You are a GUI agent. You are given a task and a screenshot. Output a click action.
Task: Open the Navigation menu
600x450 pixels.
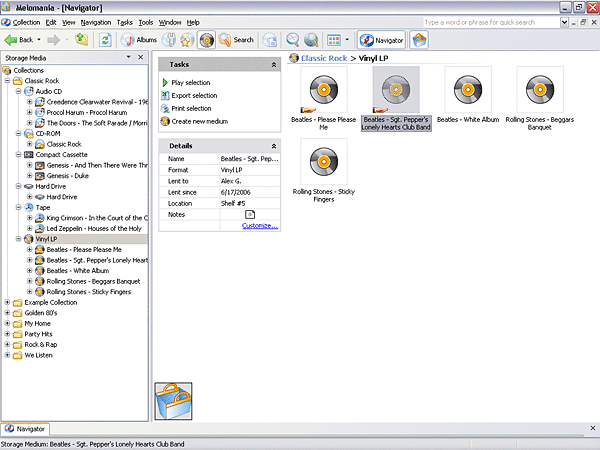click(96, 23)
